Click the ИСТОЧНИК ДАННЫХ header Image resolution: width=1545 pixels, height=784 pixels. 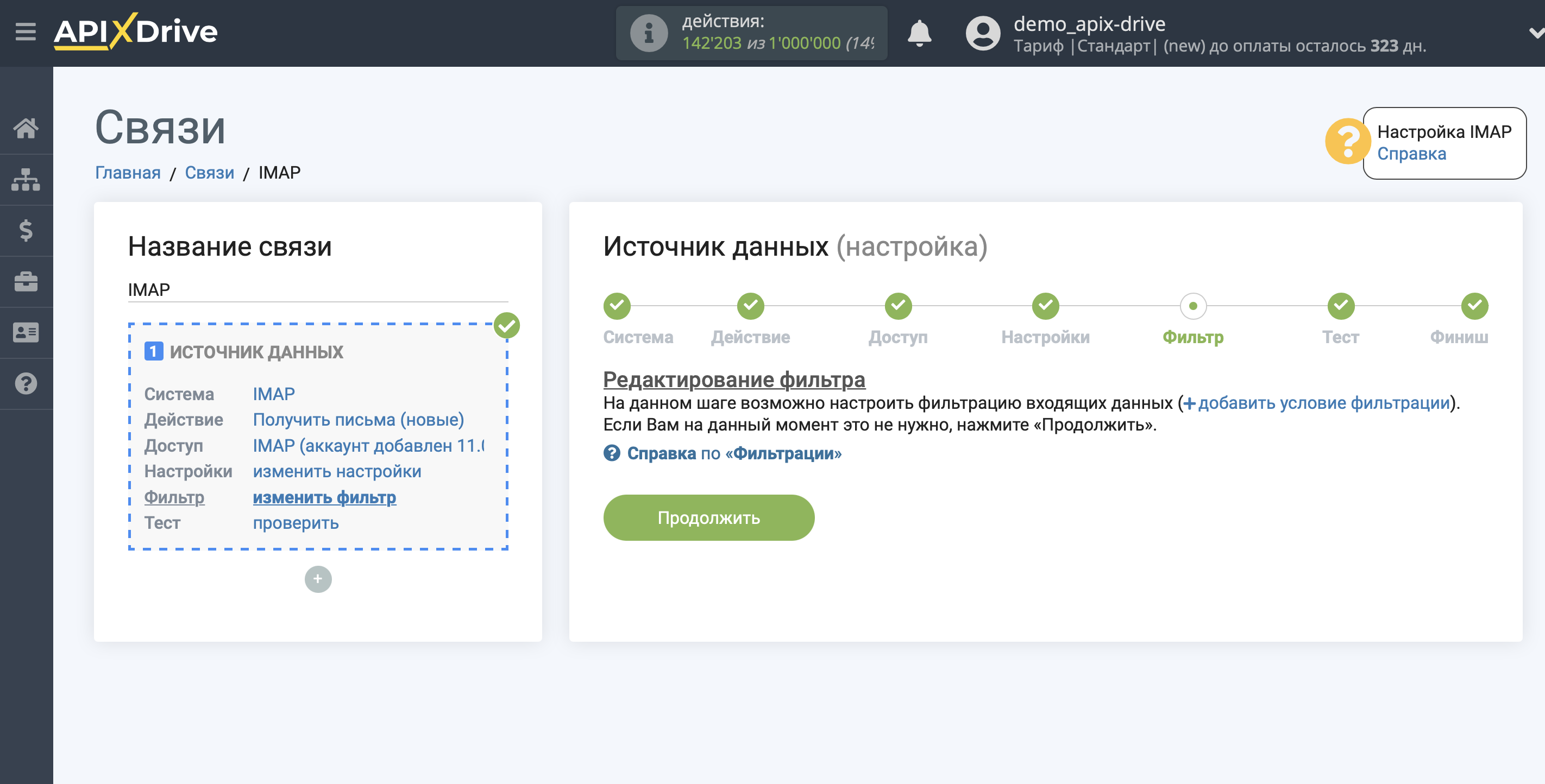[256, 352]
